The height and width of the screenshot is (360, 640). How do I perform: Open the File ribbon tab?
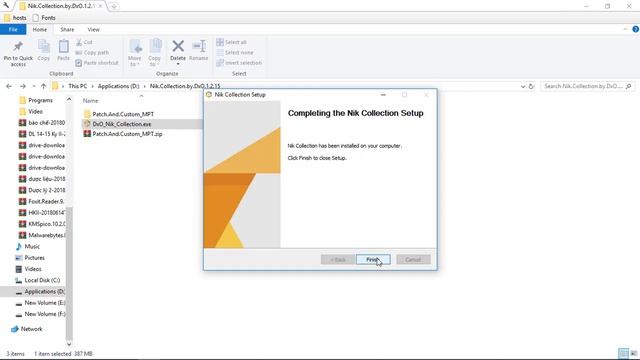(x=13, y=29)
